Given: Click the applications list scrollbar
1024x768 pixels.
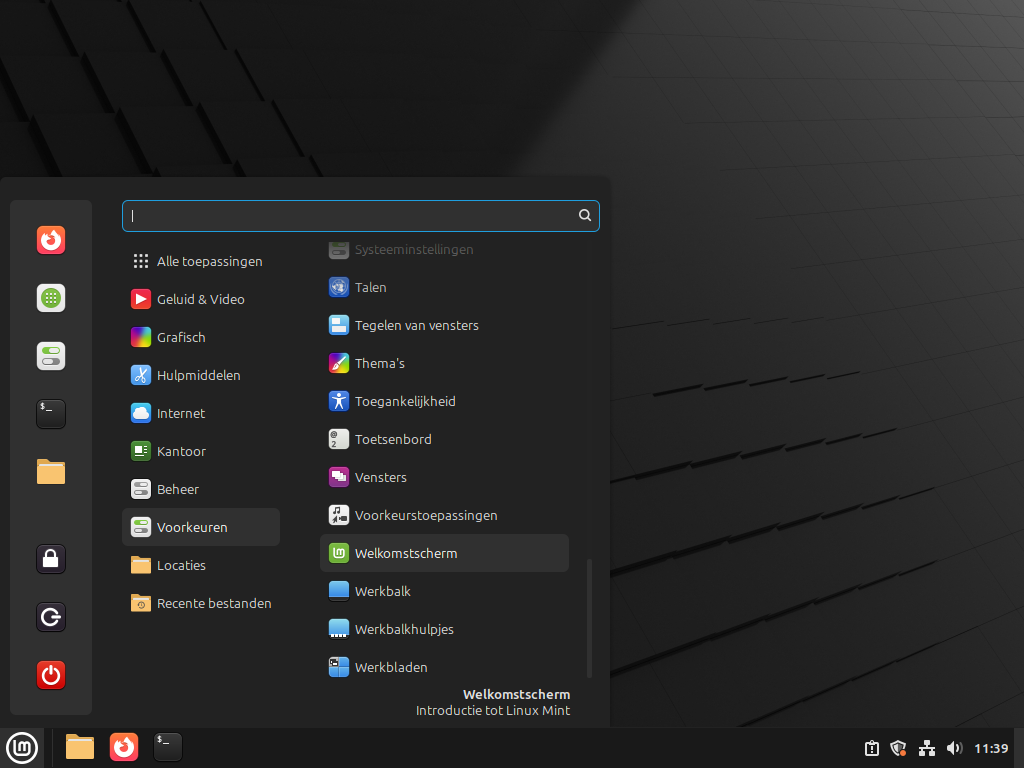Looking at the screenshot, I should 590,618.
